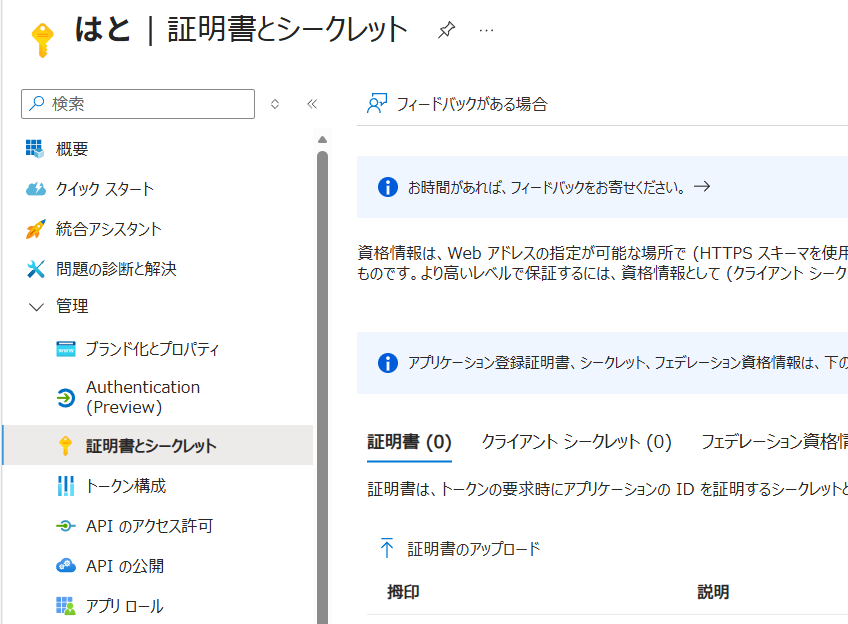This screenshot has width=848, height=624.
Task: Click info icon in アプリケーション登録証明書 banner
Action: coord(388,363)
